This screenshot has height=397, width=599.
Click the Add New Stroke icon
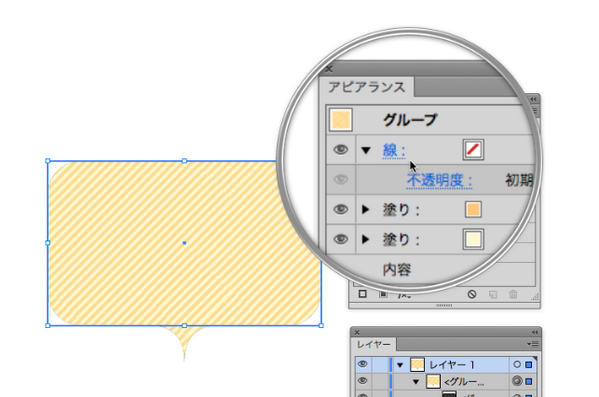coord(363,294)
